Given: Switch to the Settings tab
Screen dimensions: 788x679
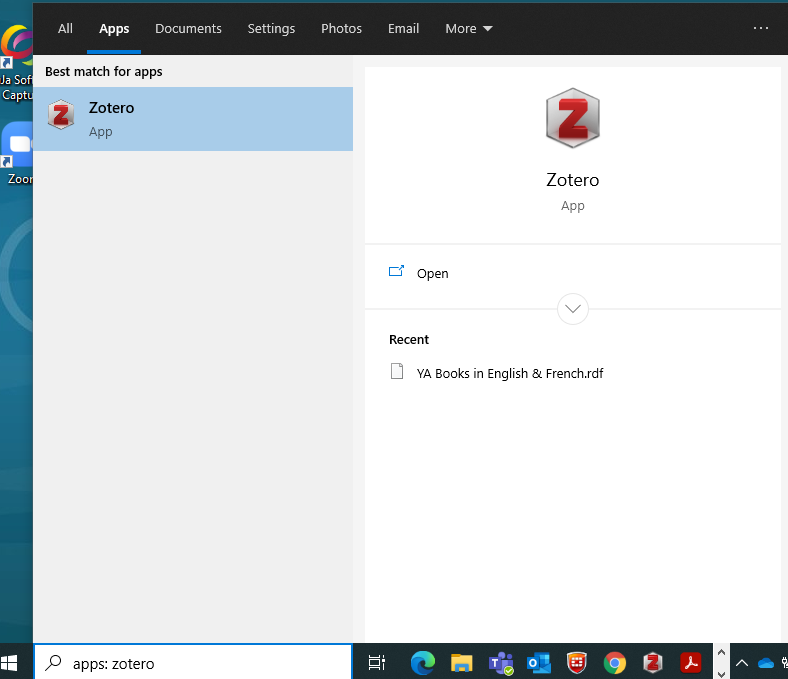Looking at the screenshot, I should (271, 29).
